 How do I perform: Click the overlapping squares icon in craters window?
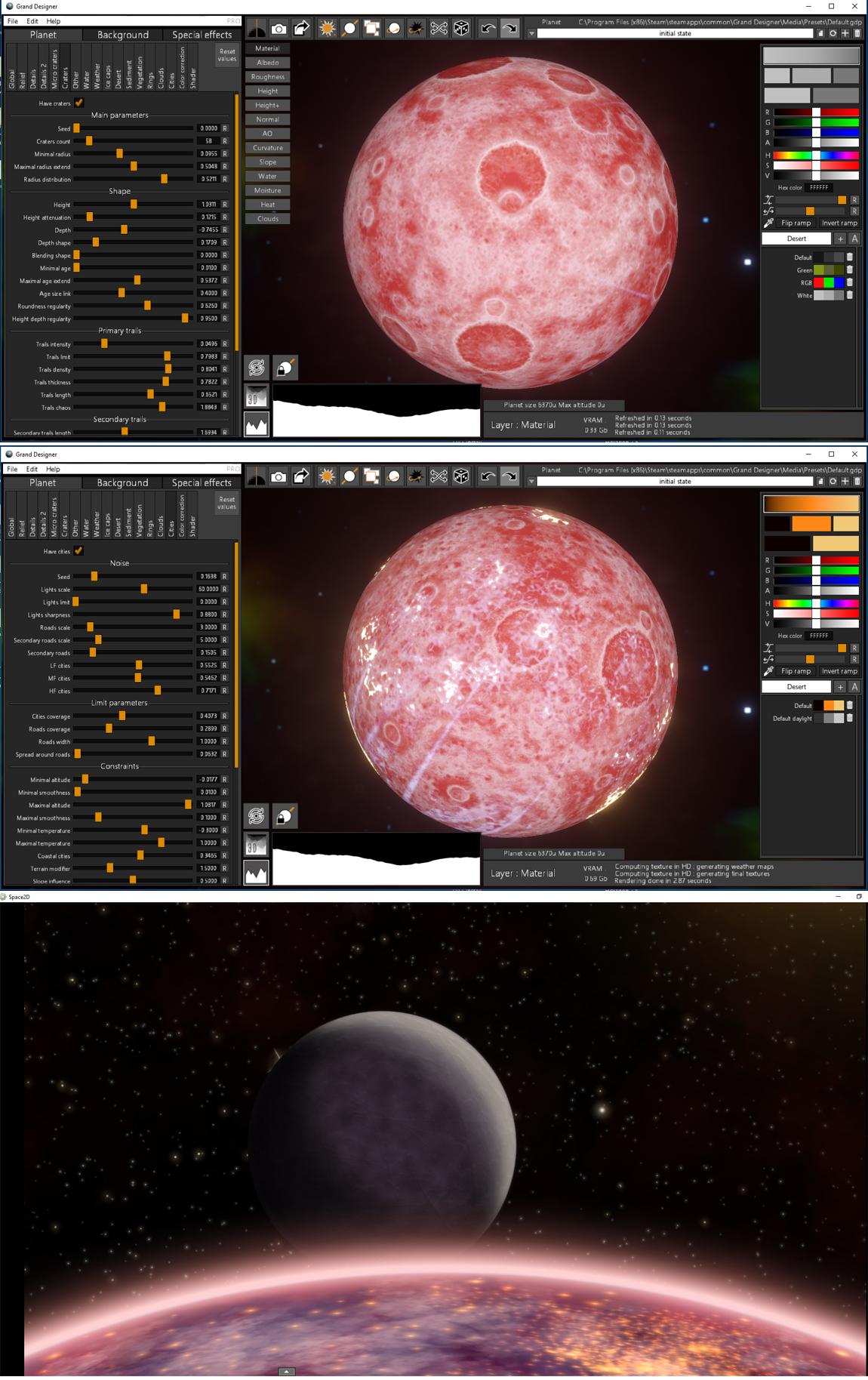[371, 29]
